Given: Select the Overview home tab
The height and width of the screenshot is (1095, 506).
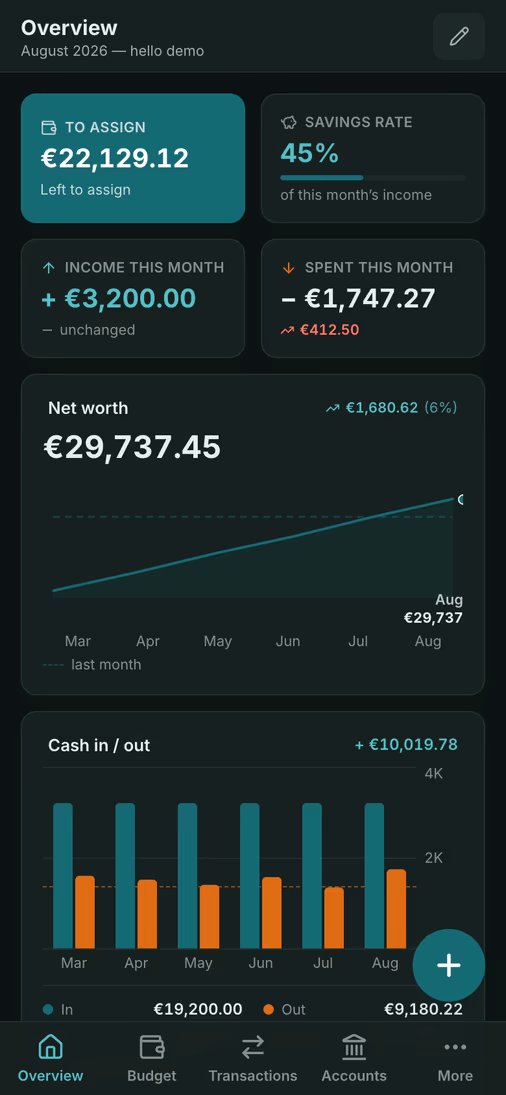Looking at the screenshot, I should tap(50, 1059).
